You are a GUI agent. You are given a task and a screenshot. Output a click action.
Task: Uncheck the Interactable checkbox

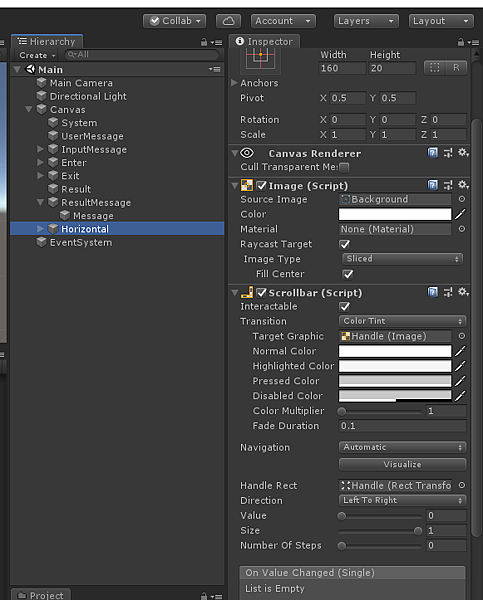pyautogui.click(x=344, y=307)
